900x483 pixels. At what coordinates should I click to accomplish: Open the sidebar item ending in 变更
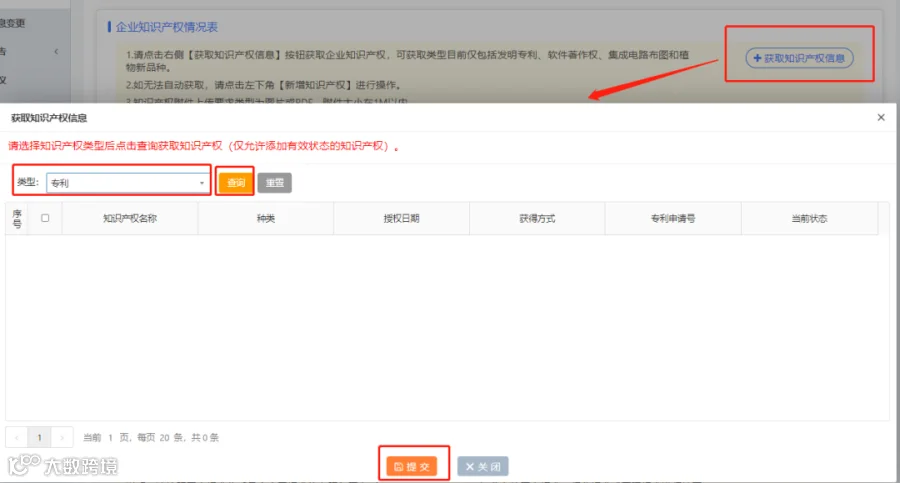coord(13,23)
